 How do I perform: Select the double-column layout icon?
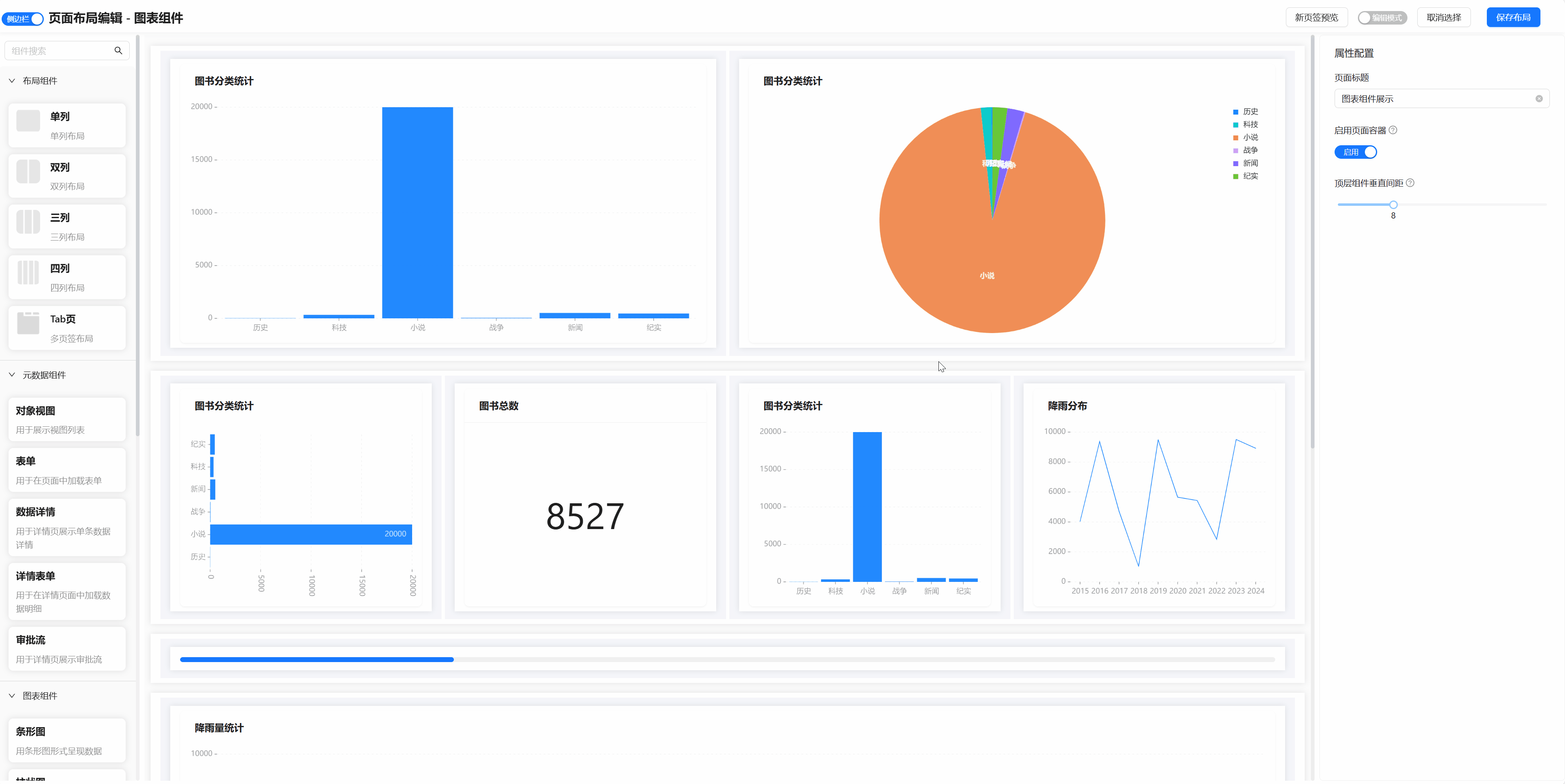(x=29, y=172)
